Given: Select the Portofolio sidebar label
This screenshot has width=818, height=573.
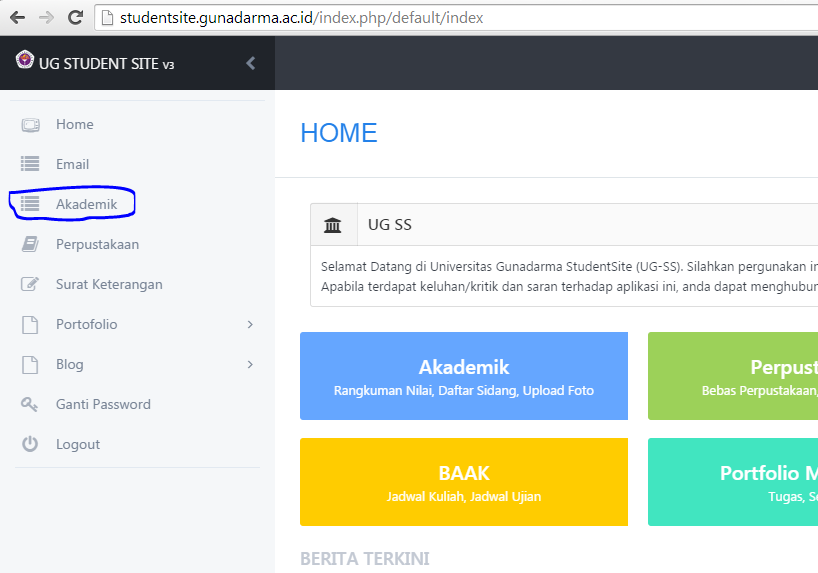Looking at the screenshot, I should click(87, 324).
